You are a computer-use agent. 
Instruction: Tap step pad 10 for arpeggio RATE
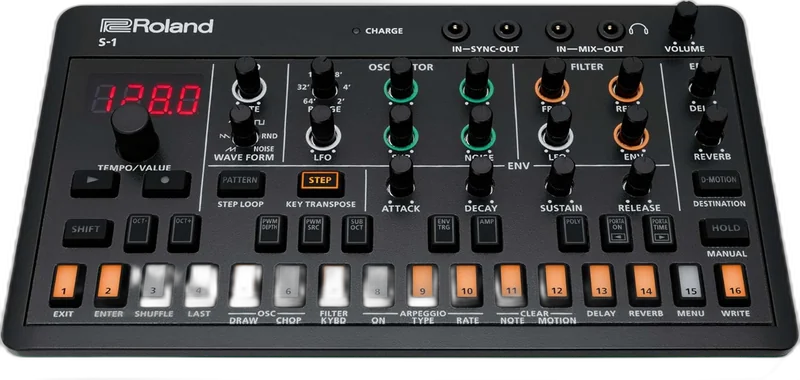coord(466,285)
